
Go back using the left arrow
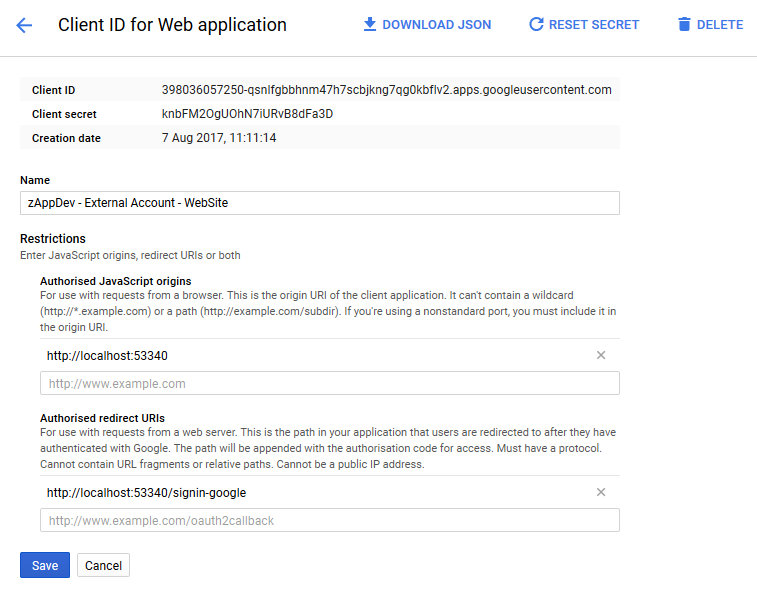point(24,25)
